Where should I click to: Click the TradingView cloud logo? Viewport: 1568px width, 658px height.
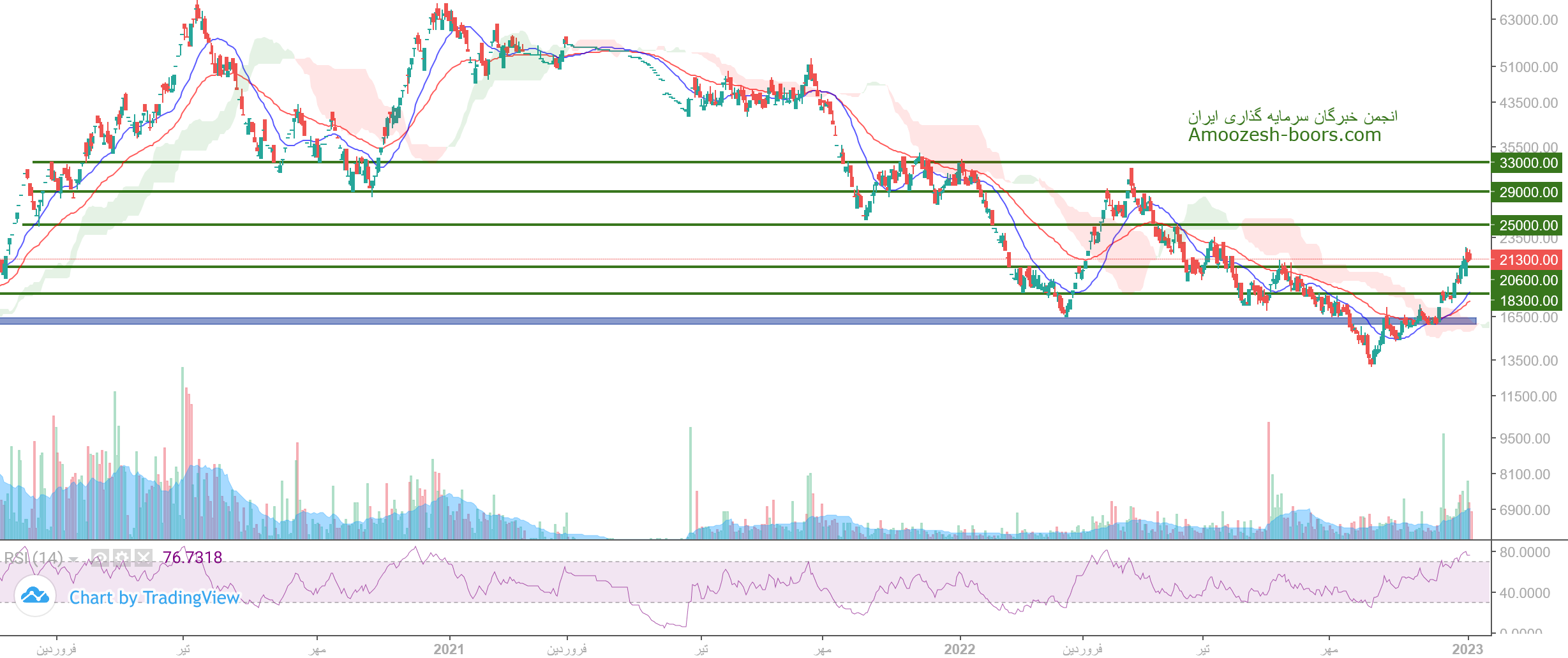pyautogui.click(x=34, y=597)
